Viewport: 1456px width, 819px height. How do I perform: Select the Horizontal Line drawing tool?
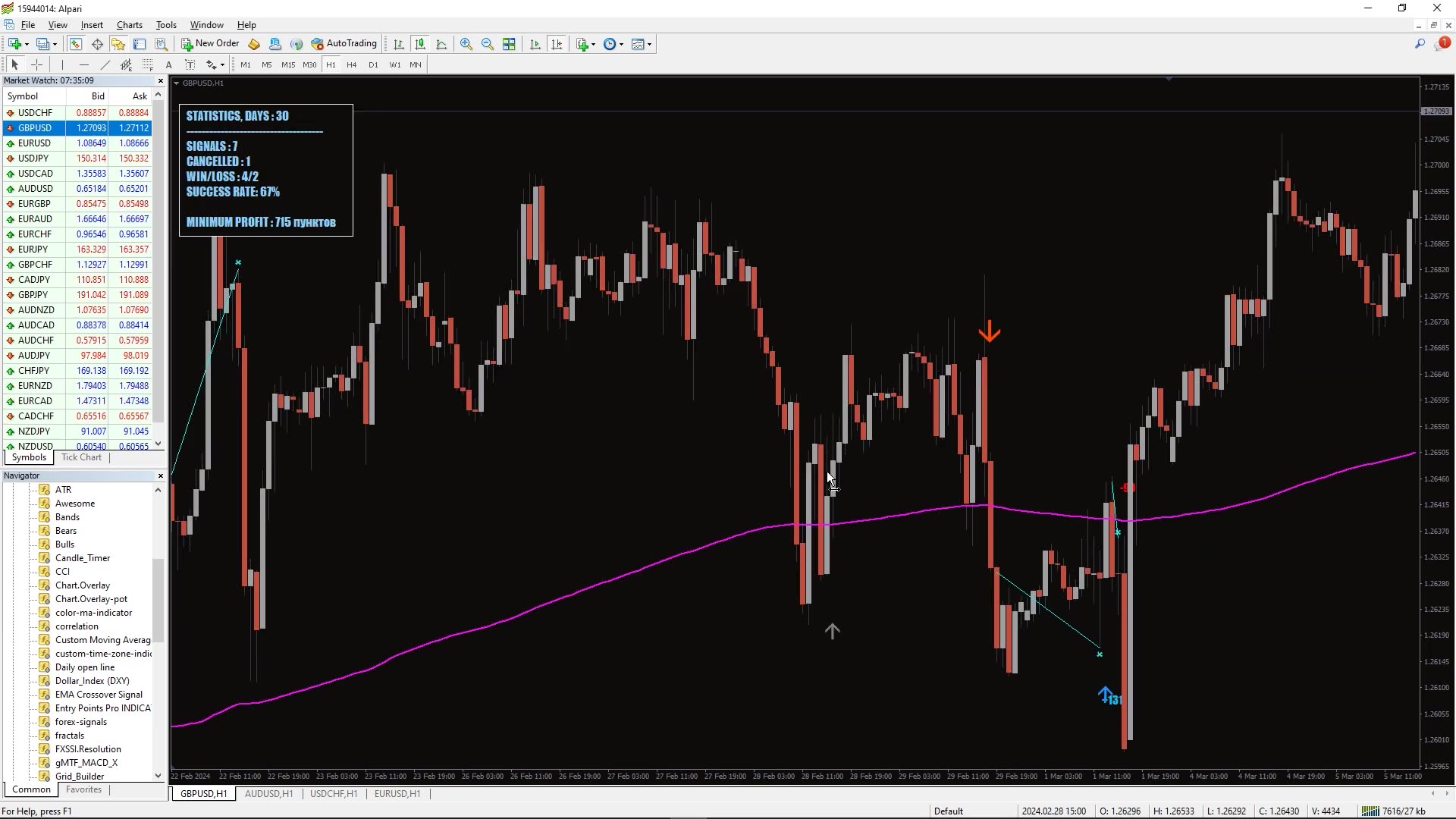click(x=84, y=64)
